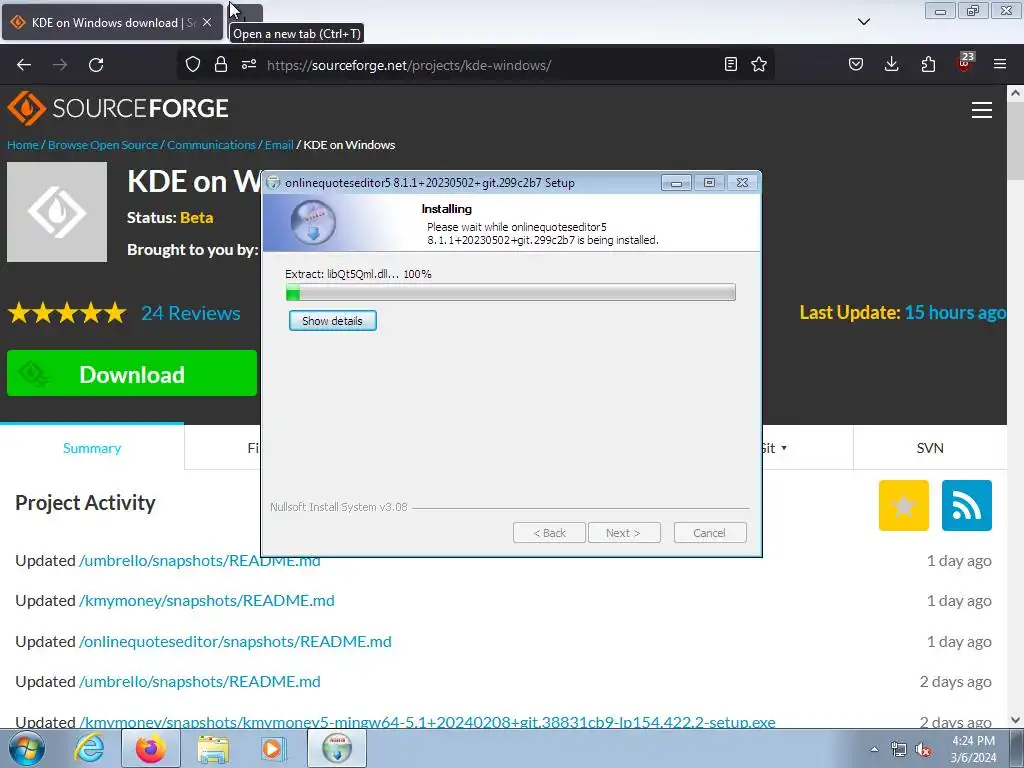Viewport: 1024px width, 768px height.
Task: Close the KDE on Windows browser tab
Action: tap(207, 22)
